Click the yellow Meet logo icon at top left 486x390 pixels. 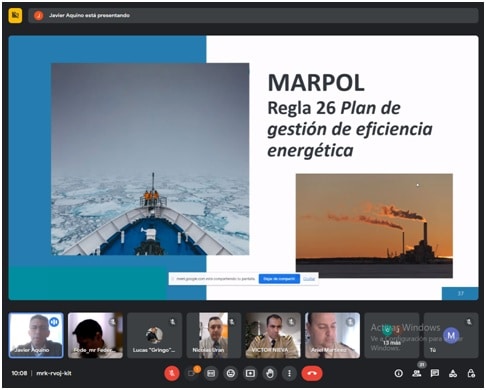coord(15,15)
